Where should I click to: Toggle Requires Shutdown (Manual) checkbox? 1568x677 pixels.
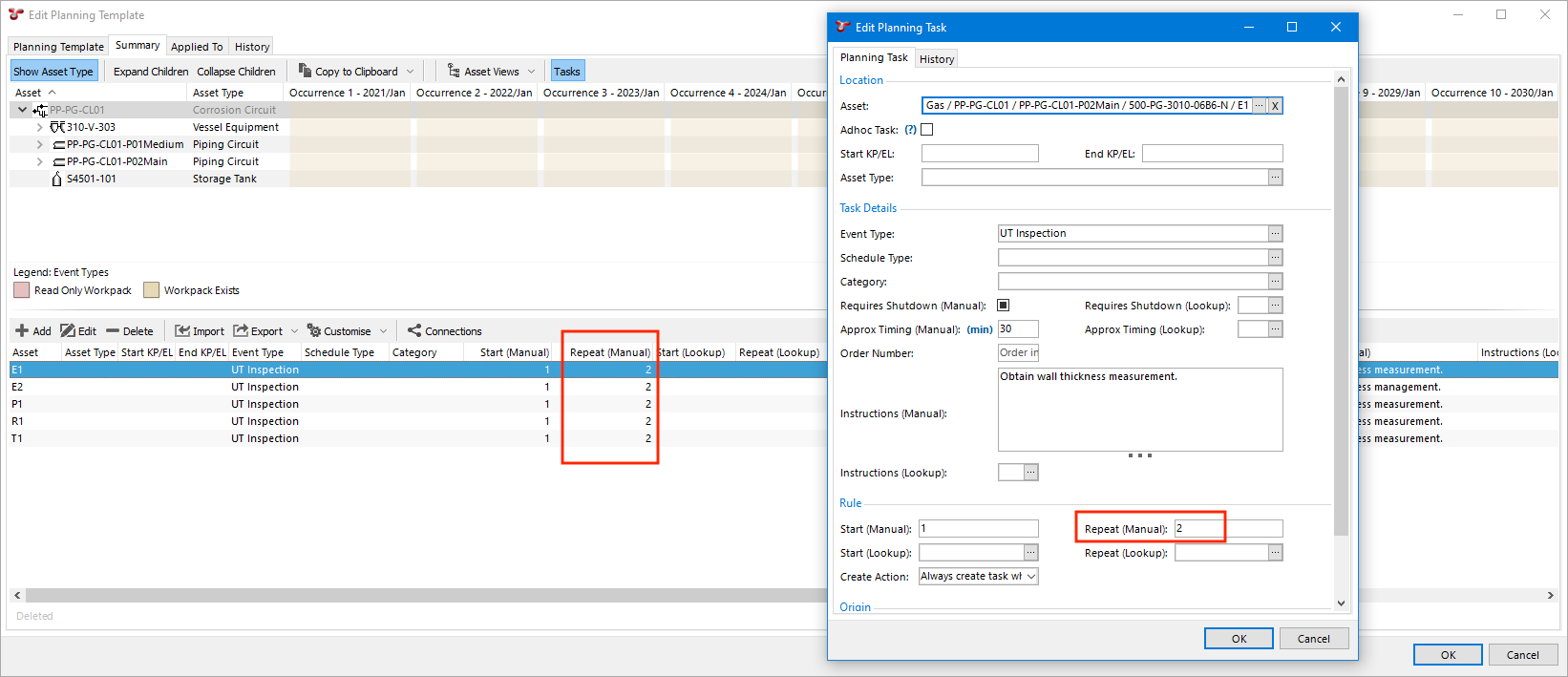pyautogui.click(x=1003, y=306)
